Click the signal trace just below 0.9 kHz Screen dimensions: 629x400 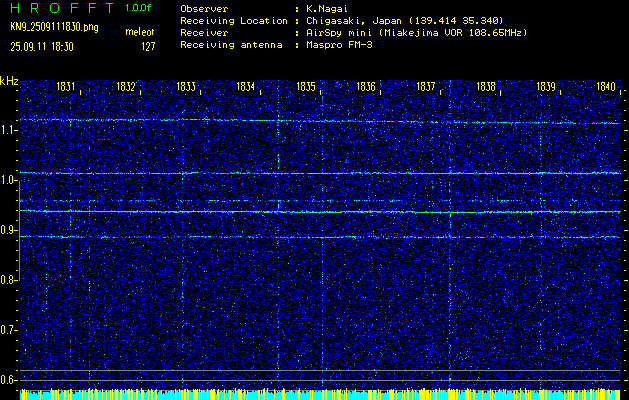coord(320,237)
